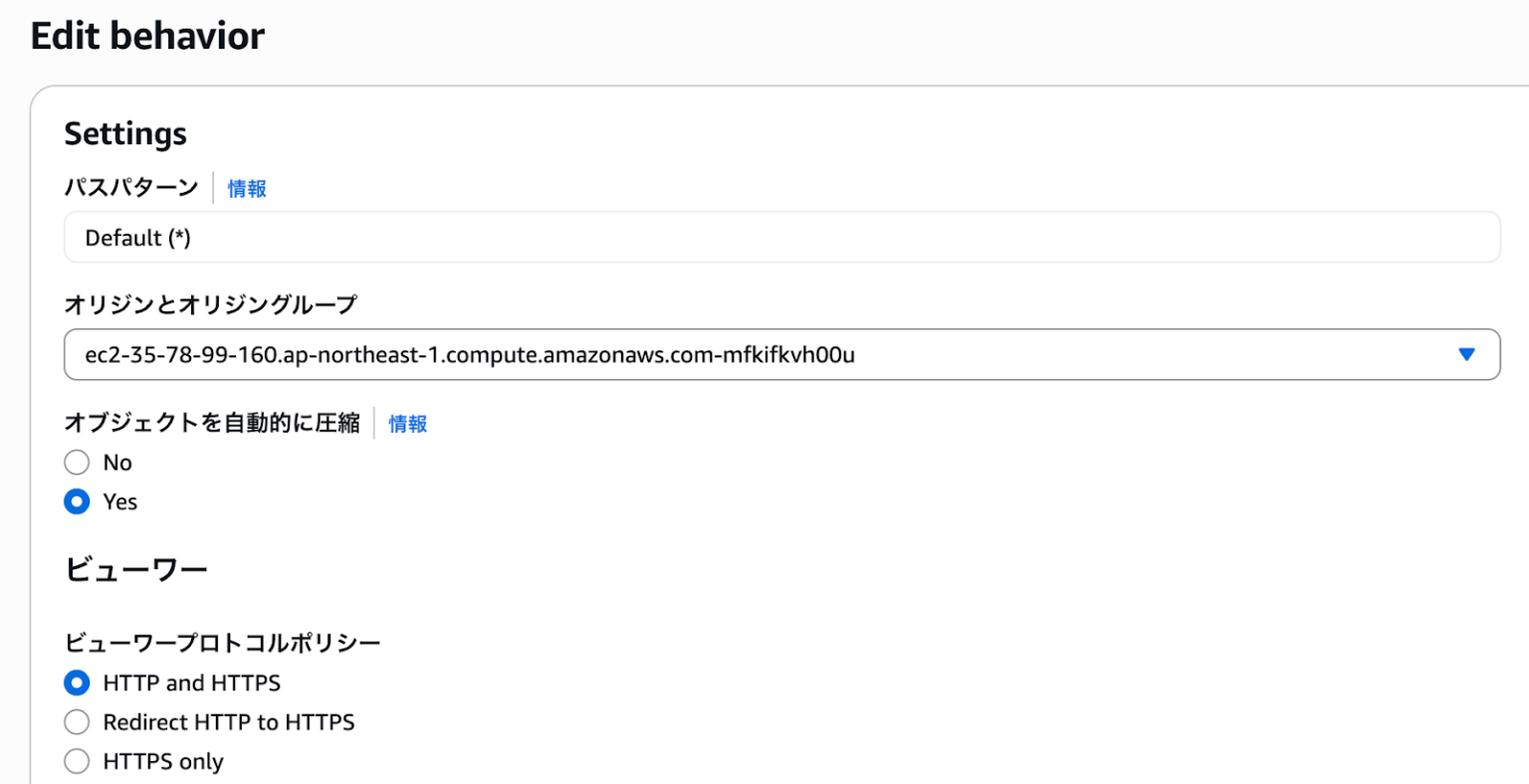
Task: Enable Yes for automatic object compression
Action: 77,501
